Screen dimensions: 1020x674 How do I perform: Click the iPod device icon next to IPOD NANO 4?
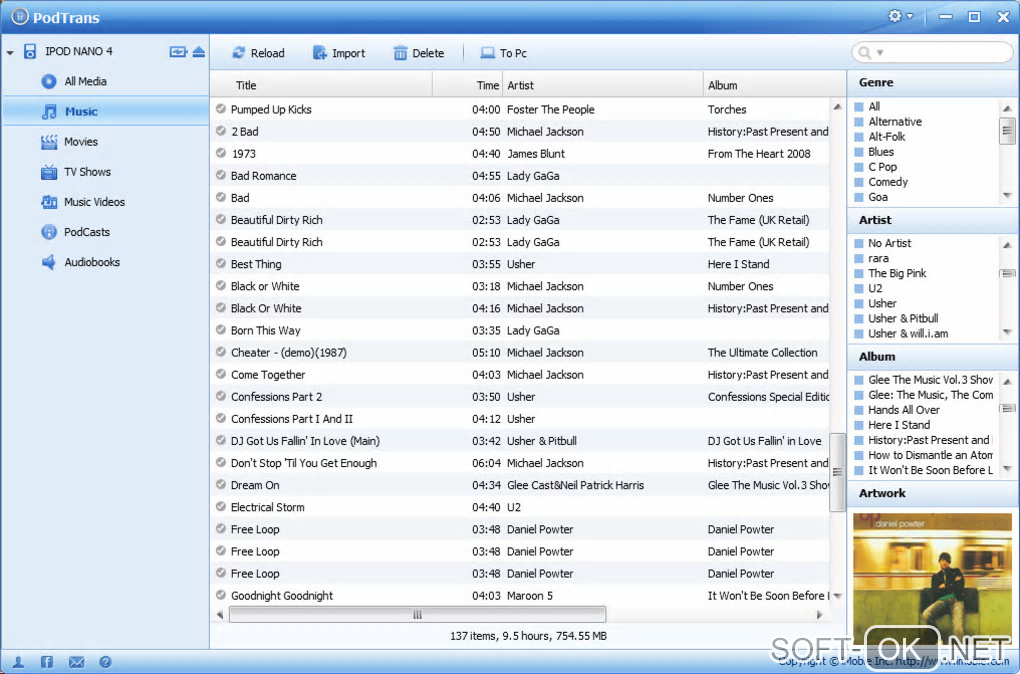pos(30,51)
